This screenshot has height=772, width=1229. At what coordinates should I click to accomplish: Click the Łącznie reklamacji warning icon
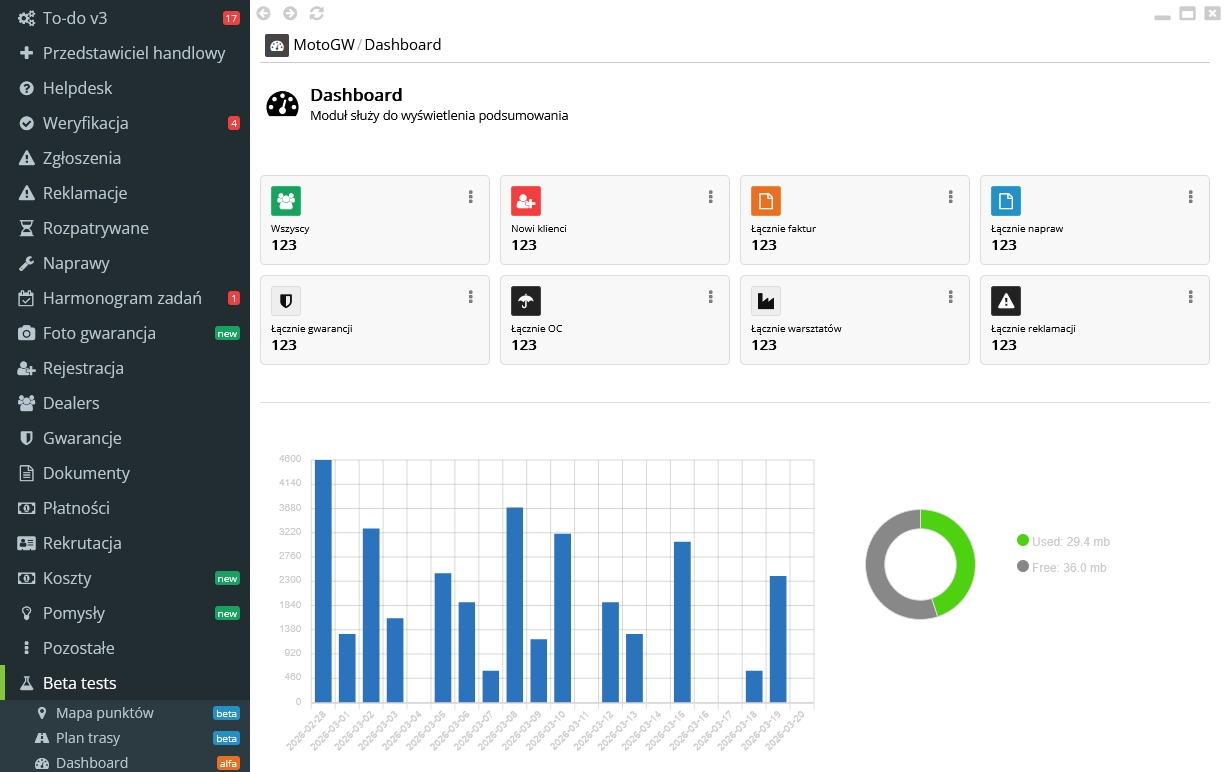click(x=1006, y=301)
